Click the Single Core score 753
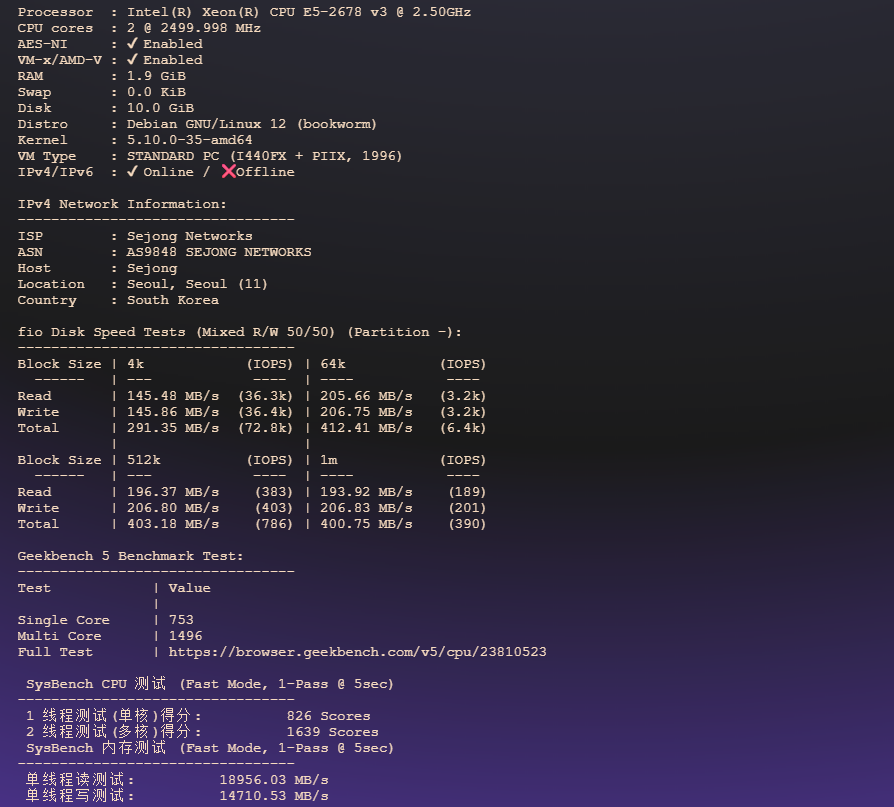 [181, 619]
